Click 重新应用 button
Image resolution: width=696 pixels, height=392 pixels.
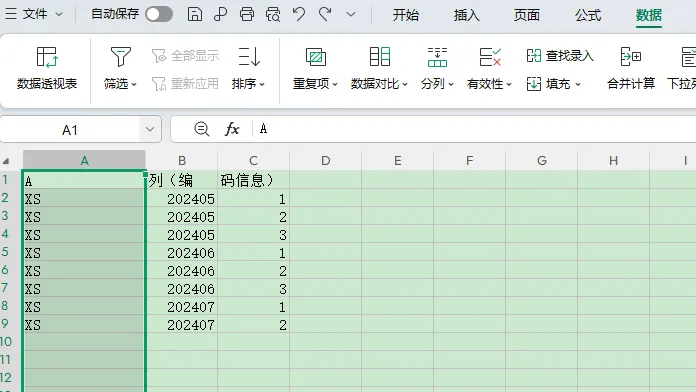pyautogui.click(x=186, y=83)
